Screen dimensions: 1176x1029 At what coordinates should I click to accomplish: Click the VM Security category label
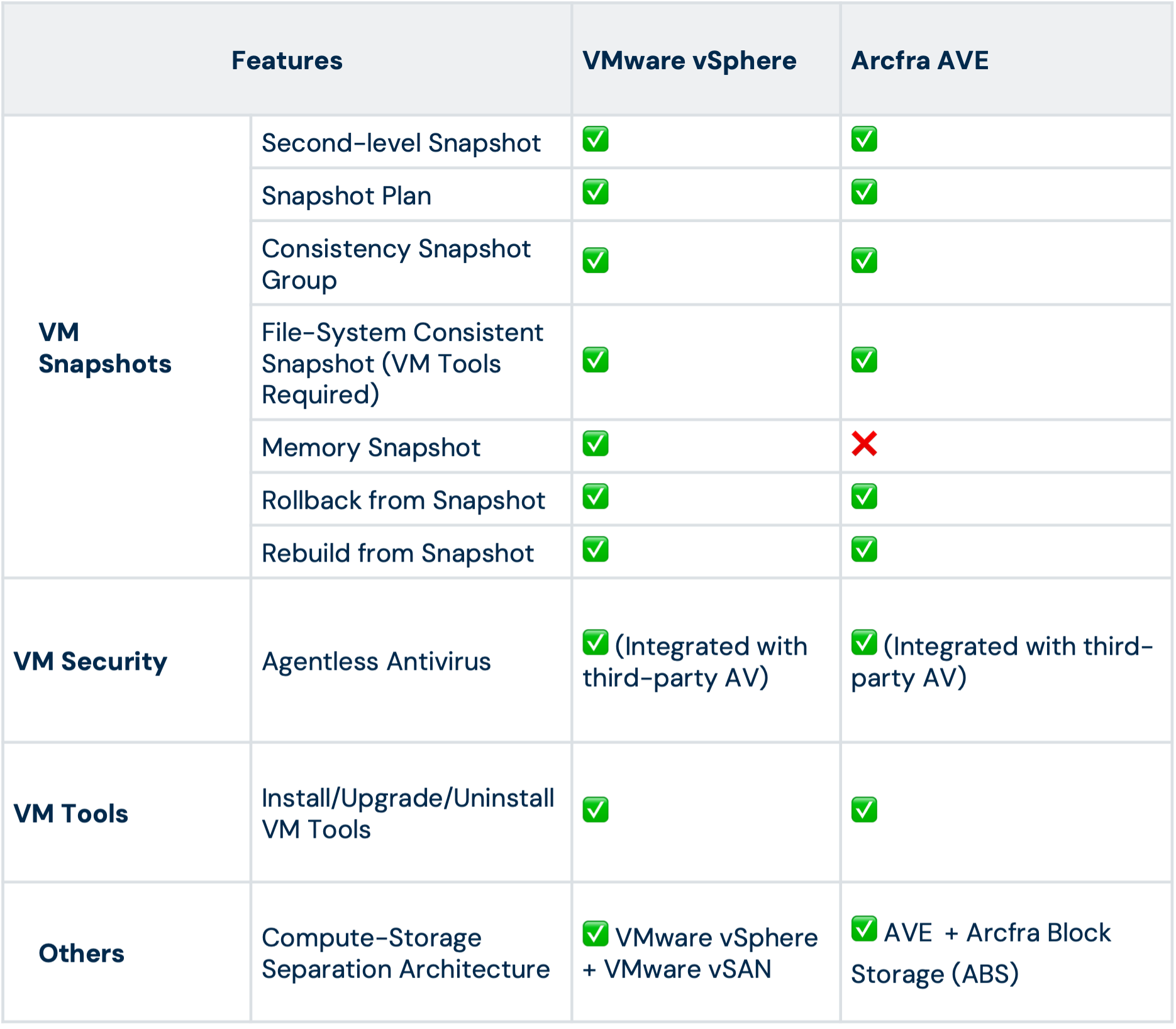(x=91, y=662)
